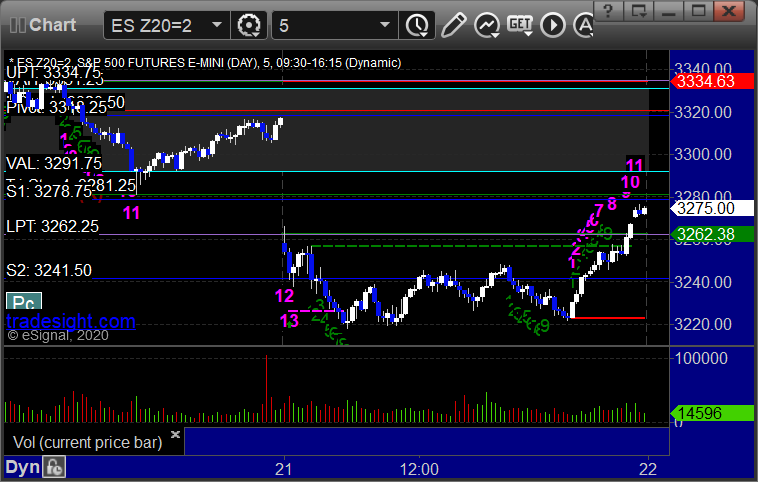This screenshot has width=758, height=482.
Task: Toggle the fc lock icon next to Dyn
Action: pos(54,467)
